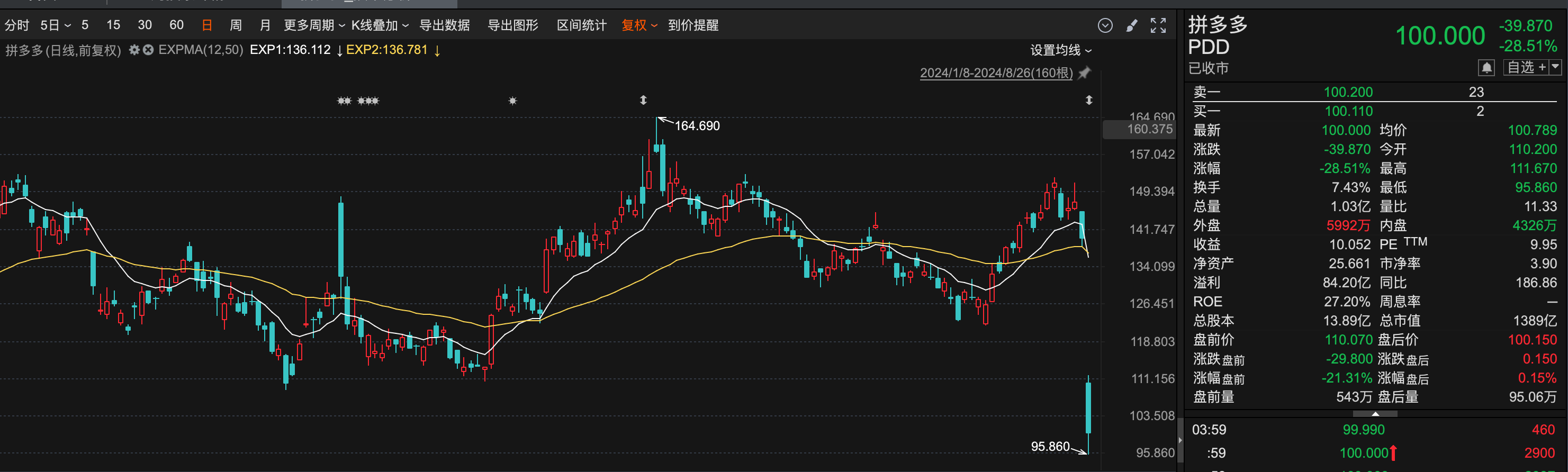Pin the displayed date range
The image size is (1568, 472).
1084,73
